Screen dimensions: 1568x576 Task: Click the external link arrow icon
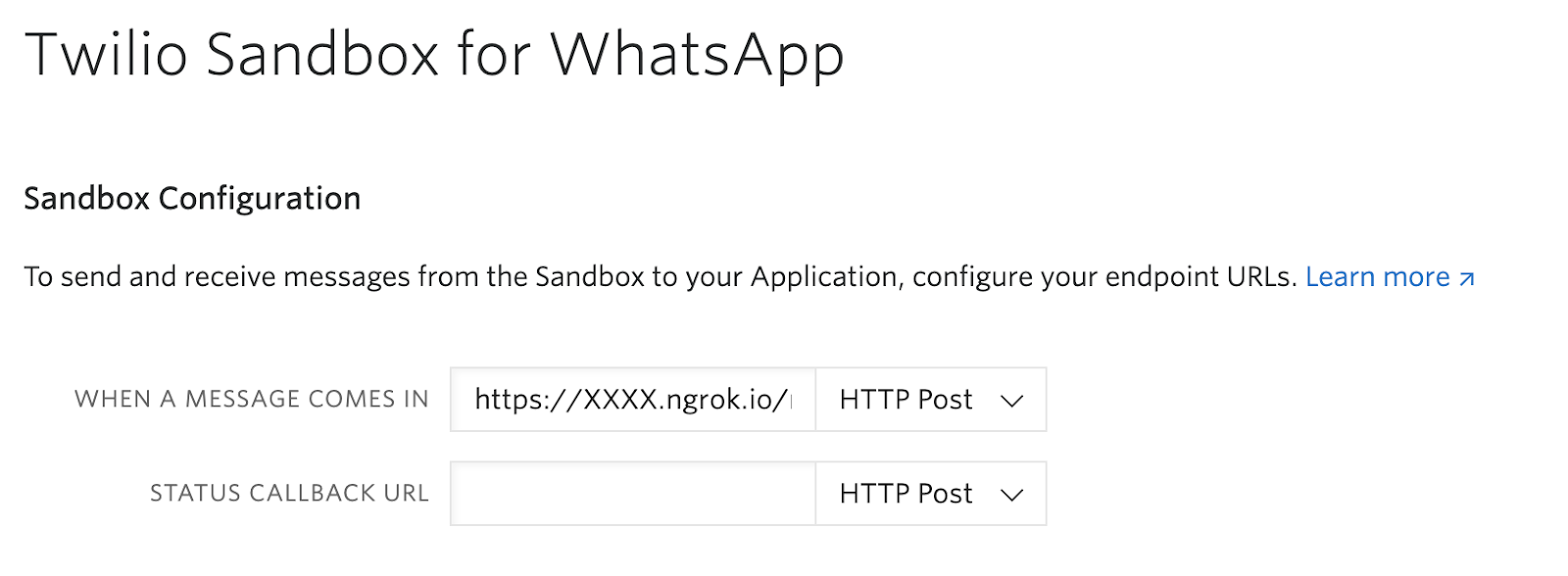1466,279
